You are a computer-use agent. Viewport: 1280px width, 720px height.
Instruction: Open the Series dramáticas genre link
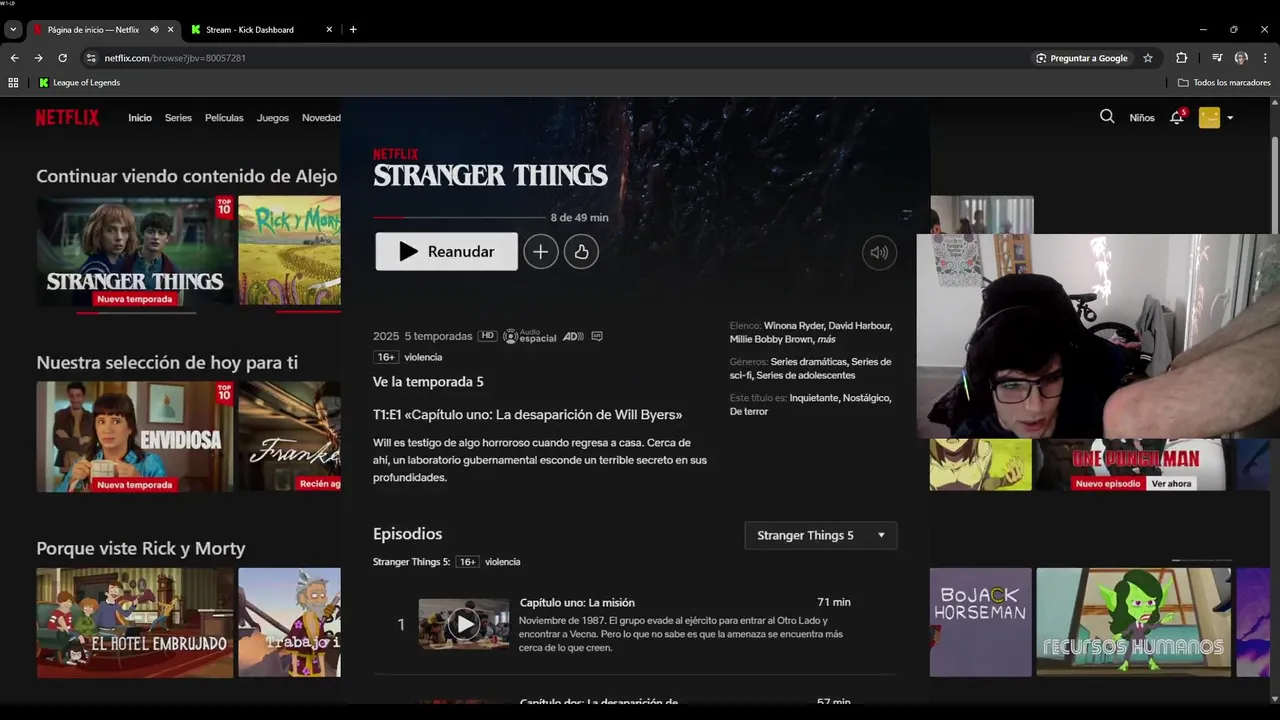coord(810,362)
